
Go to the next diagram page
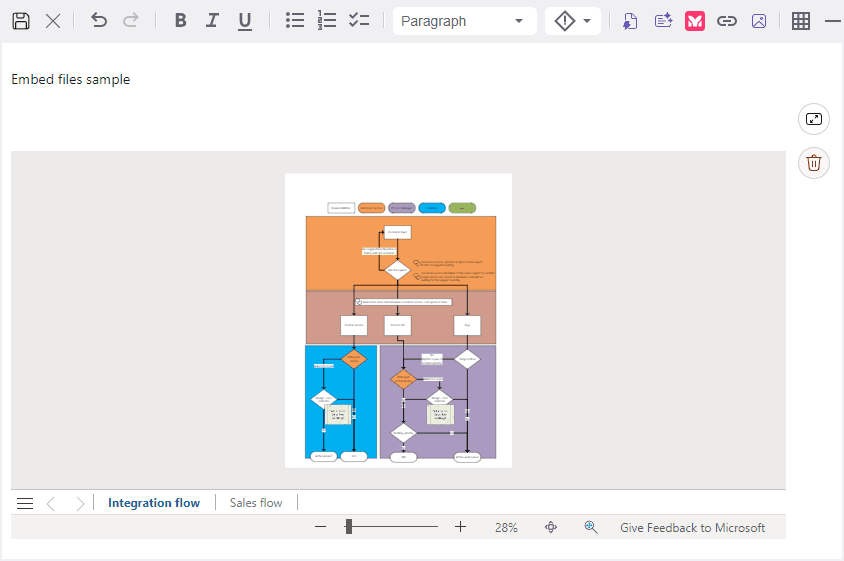pyautogui.click(x=80, y=503)
